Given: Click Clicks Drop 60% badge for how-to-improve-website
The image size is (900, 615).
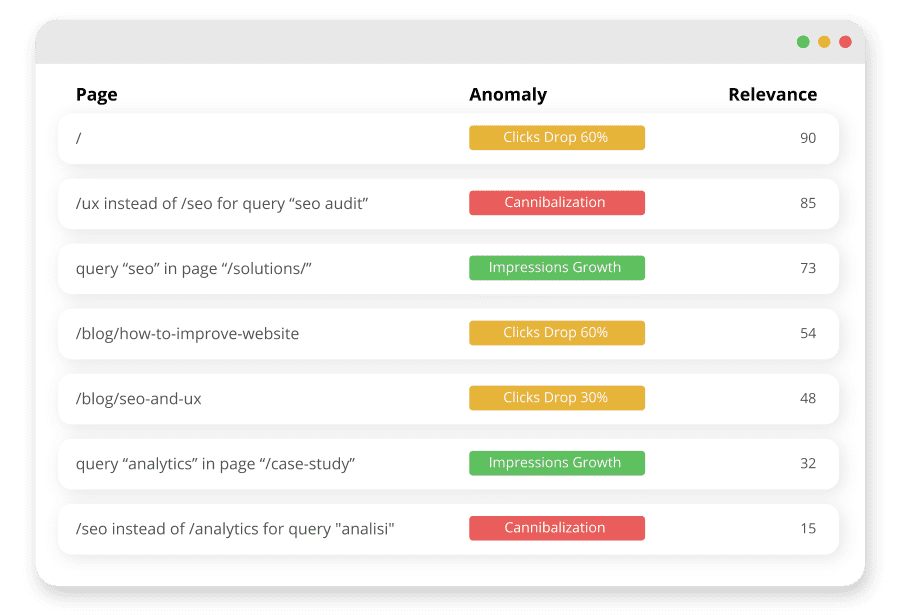Looking at the screenshot, I should [557, 333].
